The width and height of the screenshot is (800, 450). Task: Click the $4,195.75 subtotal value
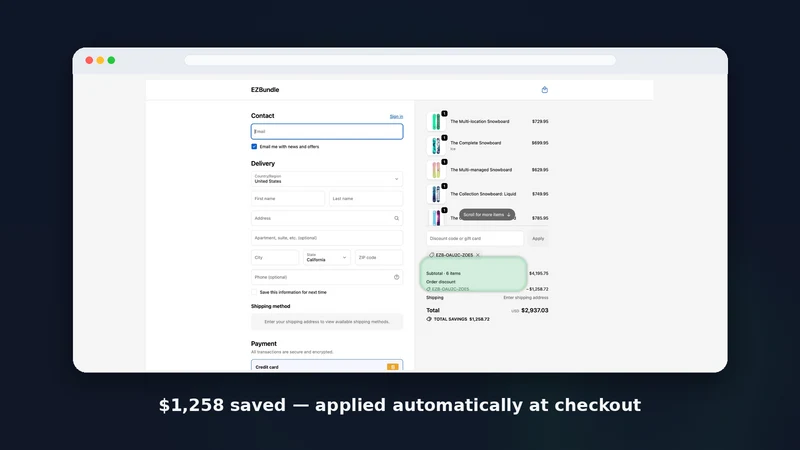pyautogui.click(x=538, y=273)
